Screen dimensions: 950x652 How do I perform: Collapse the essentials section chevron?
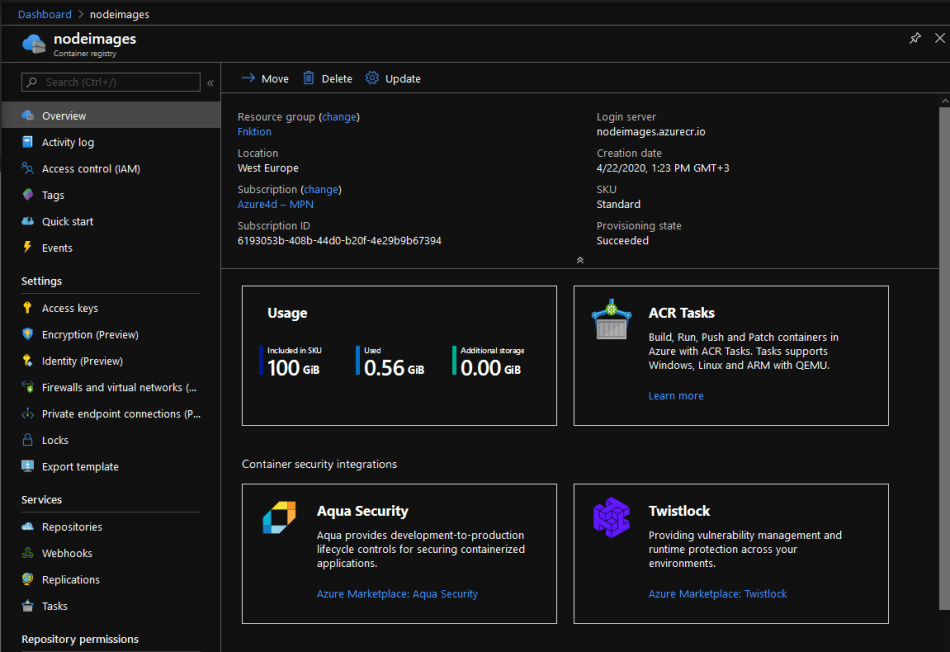580,259
